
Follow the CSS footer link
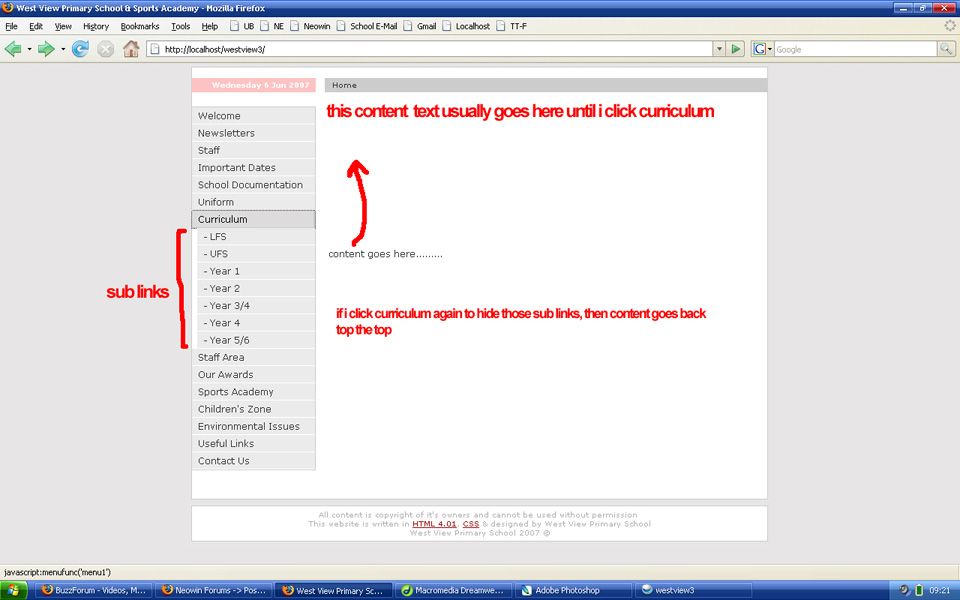coord(471,523)
